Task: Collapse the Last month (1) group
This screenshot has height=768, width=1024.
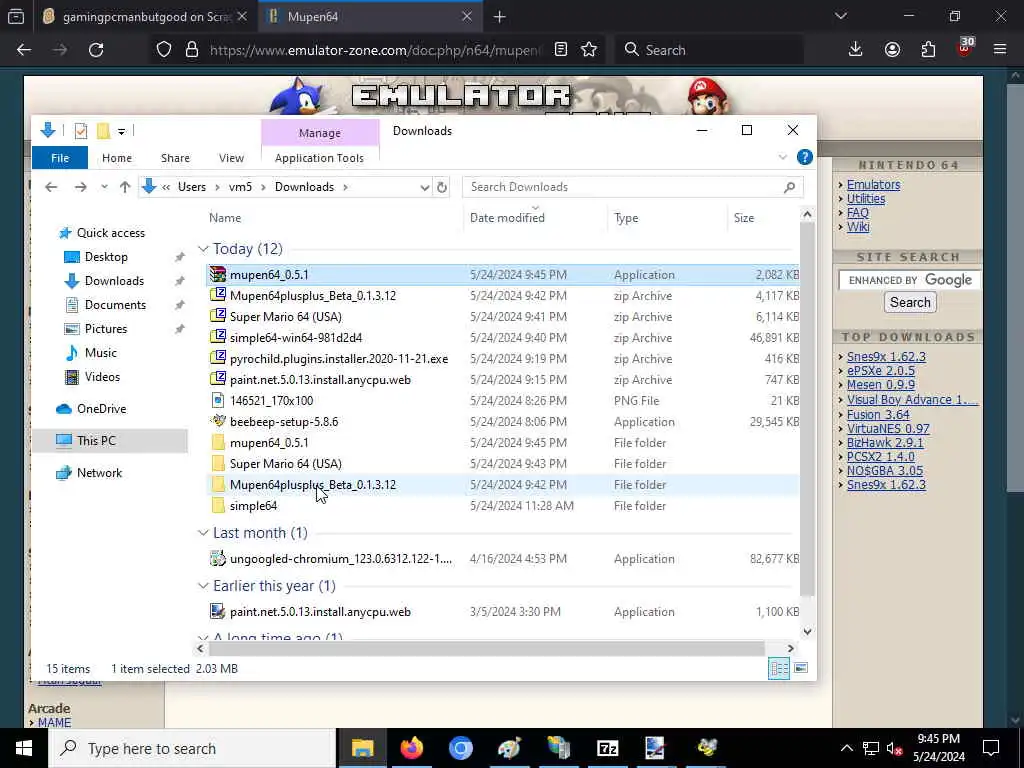Action: (x=203, y=533)
